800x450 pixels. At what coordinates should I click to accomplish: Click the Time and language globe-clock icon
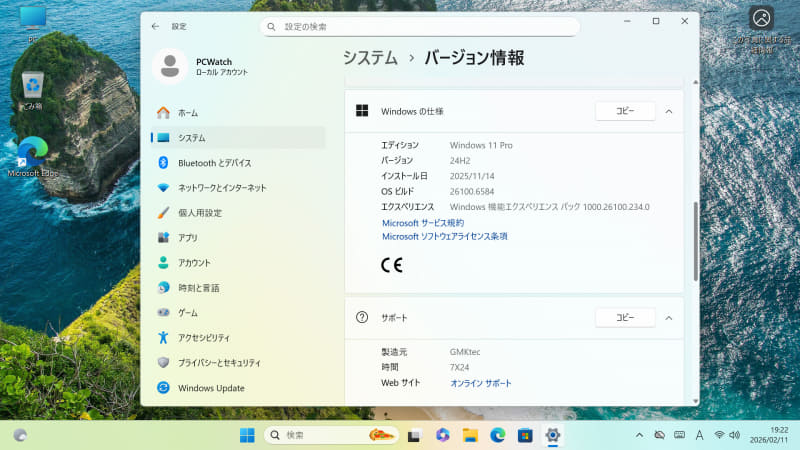(163, 288)
